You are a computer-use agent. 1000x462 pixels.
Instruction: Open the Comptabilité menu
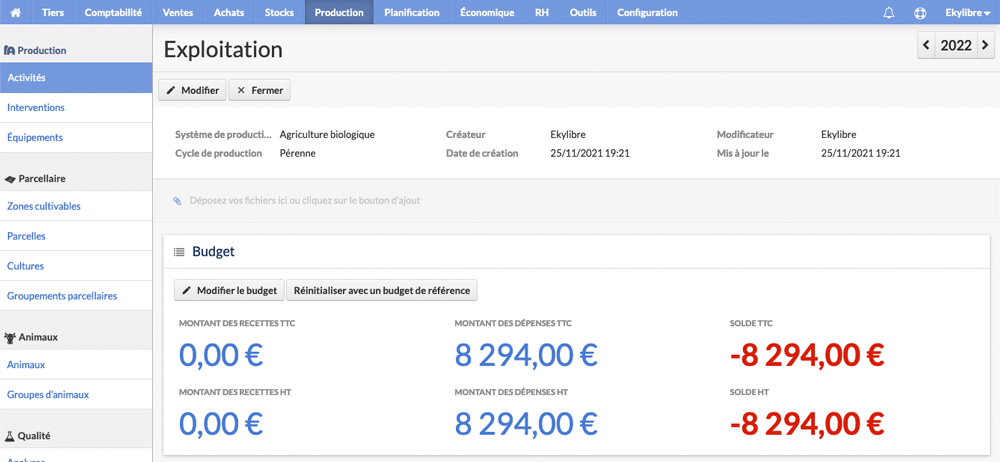click(x=113, y=12)
